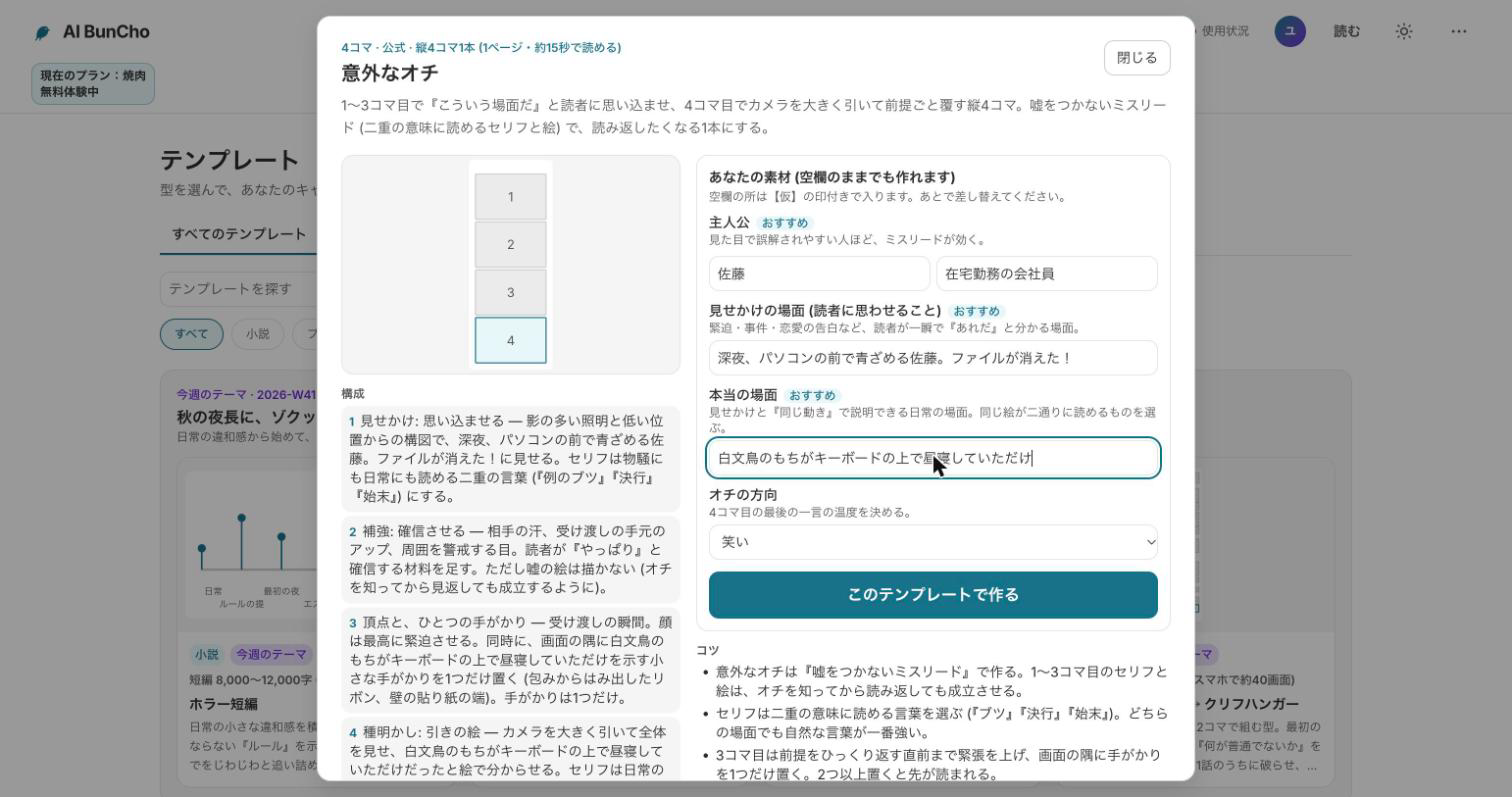Open the three-dots more menu
Viewport: 1512px width, 797px height.
click(1459, 32)
